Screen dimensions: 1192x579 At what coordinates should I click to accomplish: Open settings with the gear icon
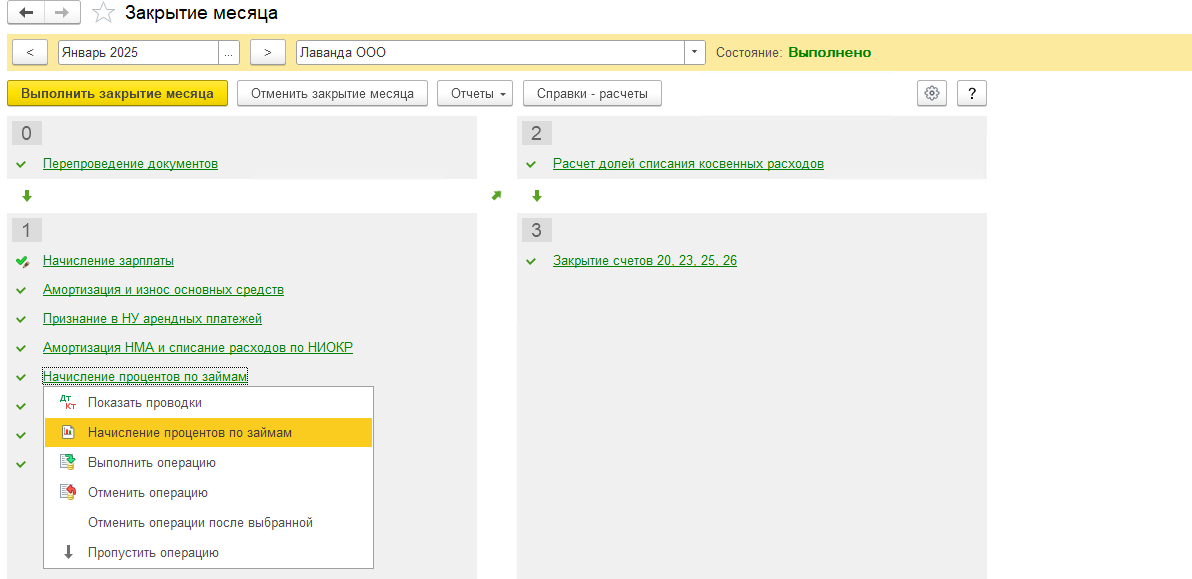coord(932,93)
